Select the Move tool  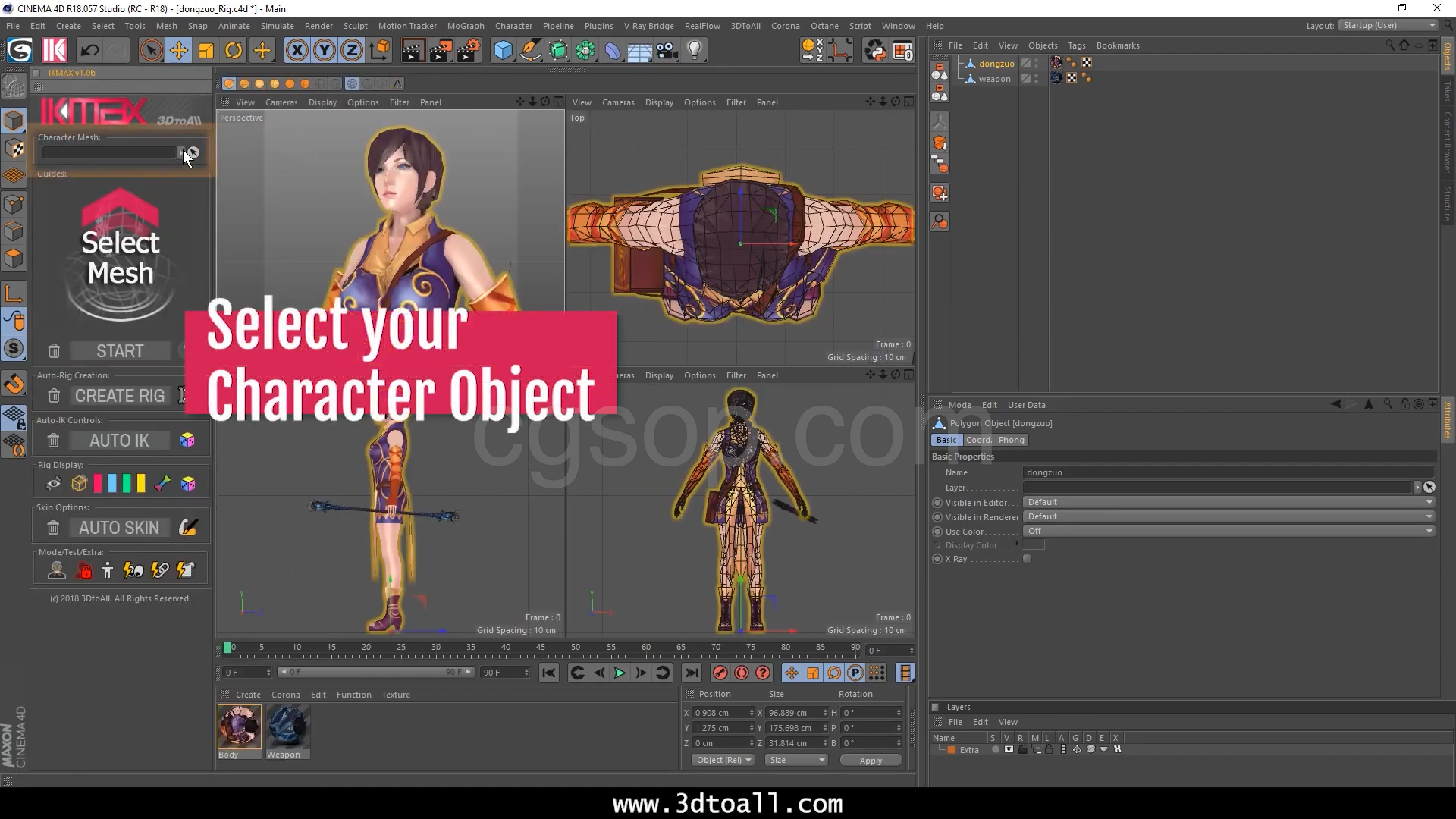click(x=179, y=51)
